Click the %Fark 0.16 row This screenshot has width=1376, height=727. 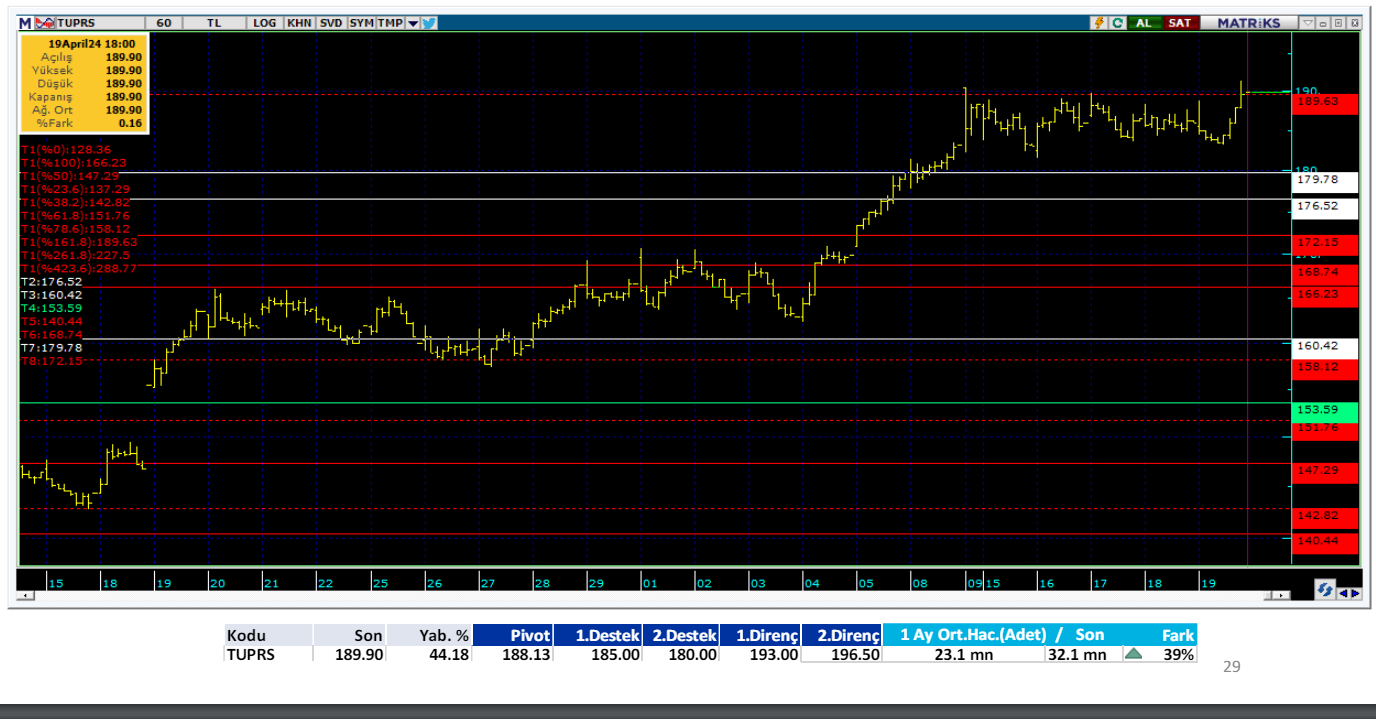point(84,123)
